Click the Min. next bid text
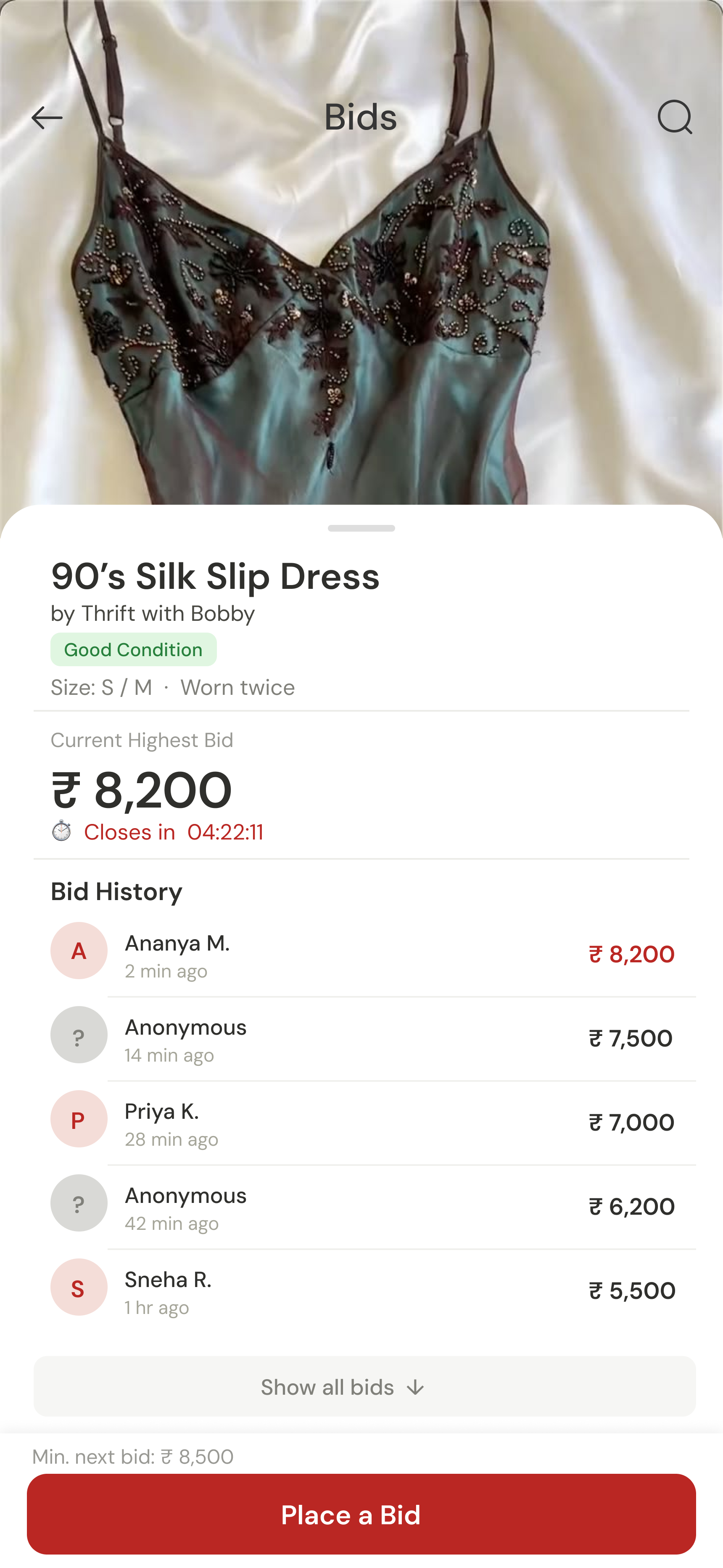 coord(132,1458)
